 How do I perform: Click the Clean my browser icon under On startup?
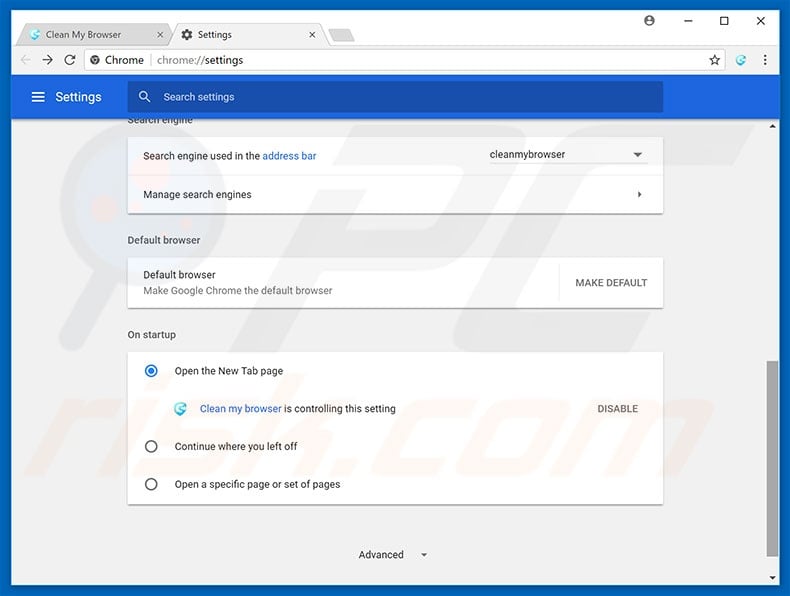(x=180, y=409)
